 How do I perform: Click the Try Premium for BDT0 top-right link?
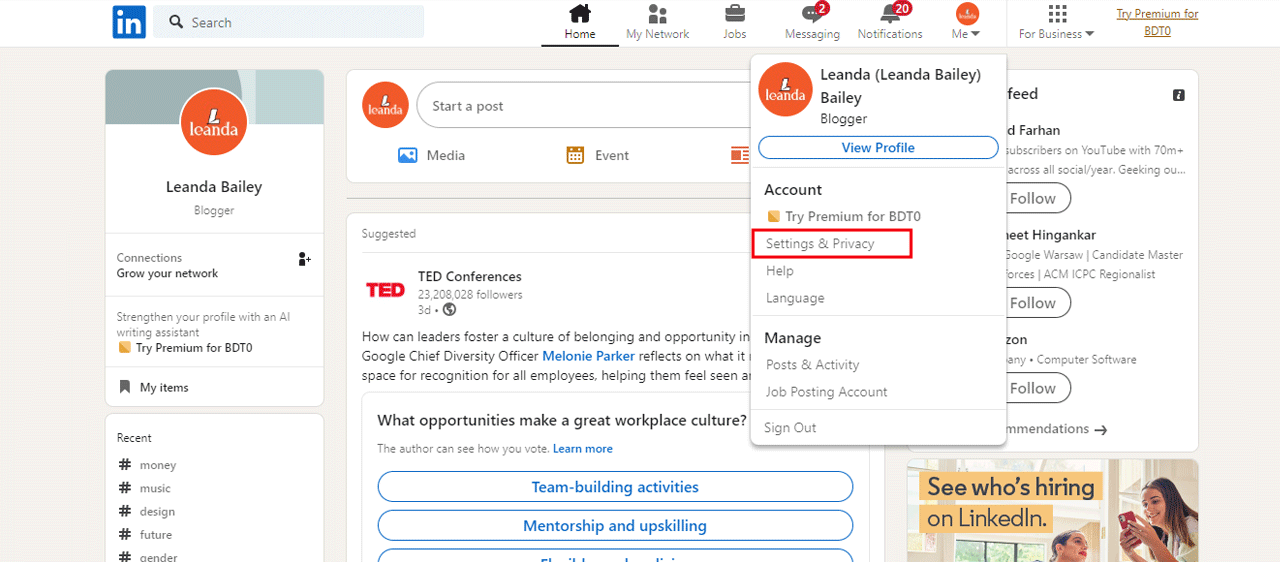coord(1157,22)
